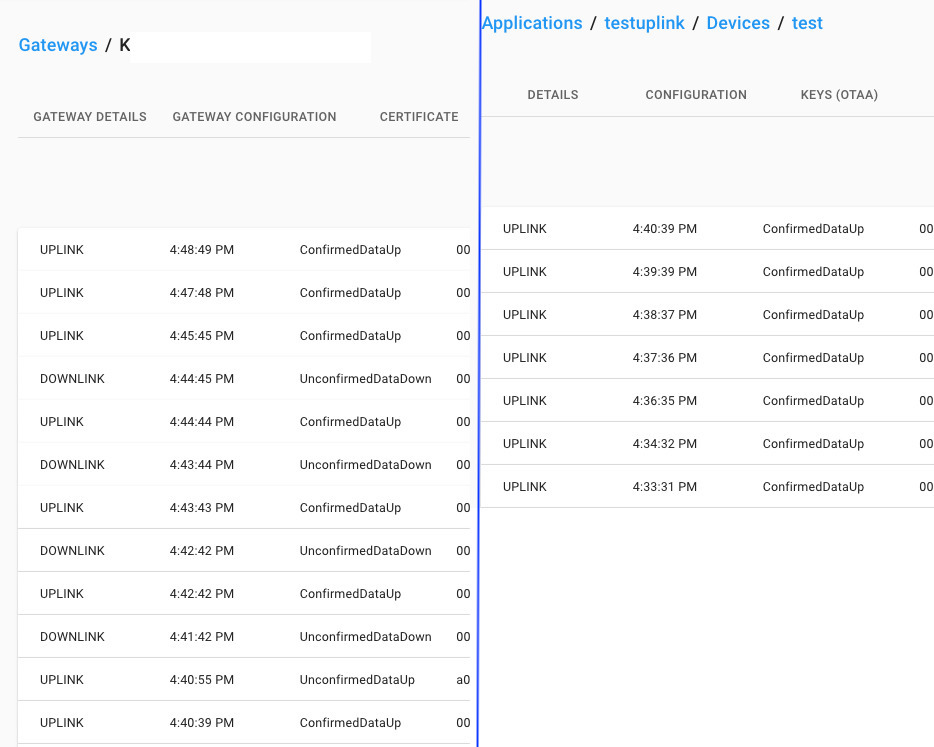Select the UnconfirmedDataUp row at 4:40:55 PM
Image resolution: width=934 pixels, height=747 pixels.
point(244,679)
